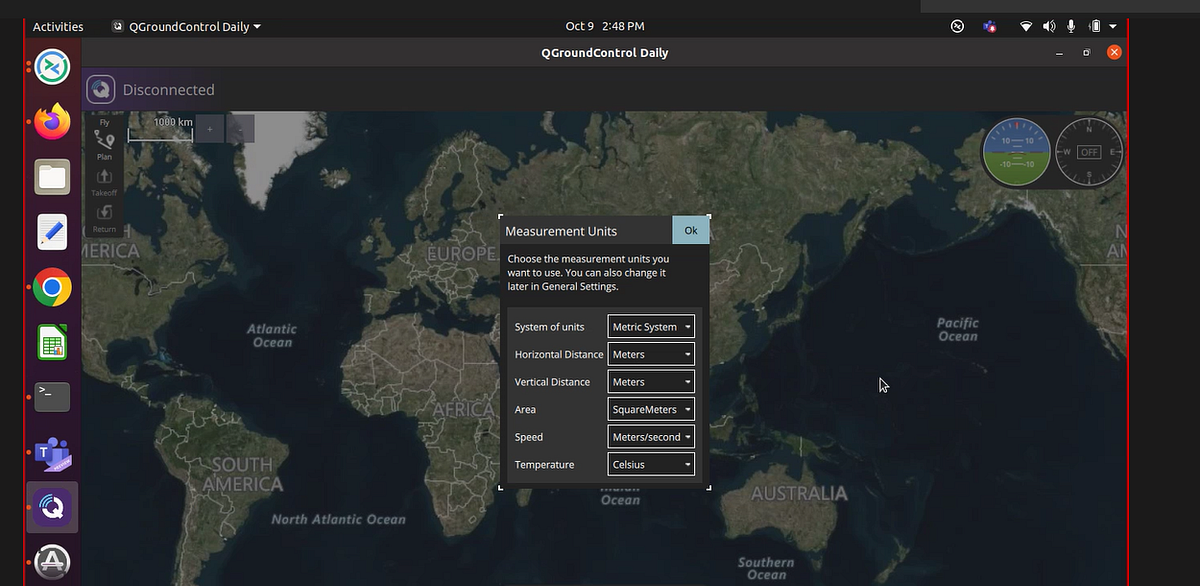
Task: Click the Atlantic Ocean map label
Action: [272, 335]
